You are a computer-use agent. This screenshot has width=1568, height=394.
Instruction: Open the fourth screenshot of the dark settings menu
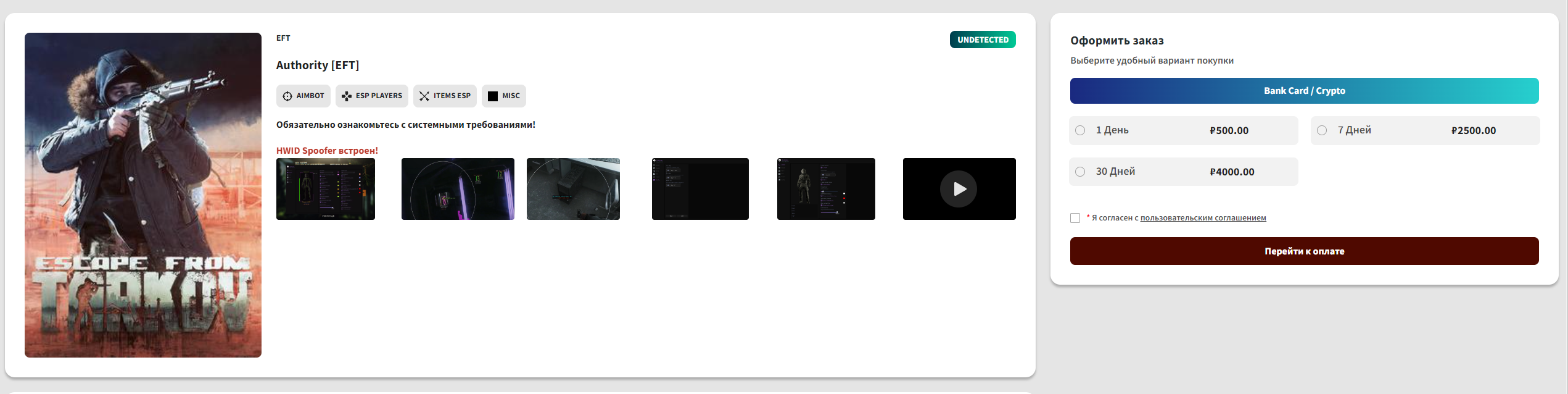(700, 189)
